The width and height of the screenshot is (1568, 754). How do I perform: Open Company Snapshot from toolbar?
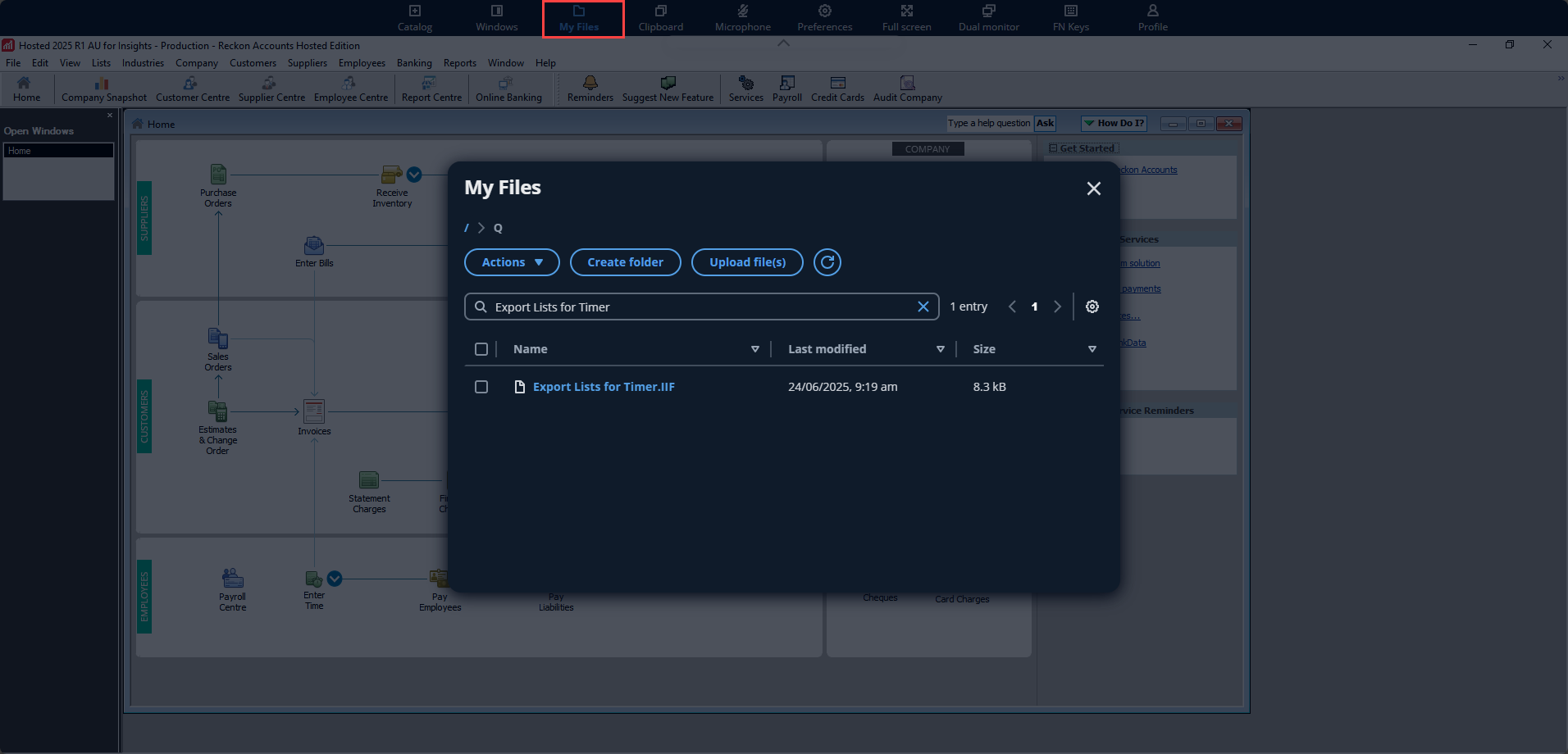104,89
